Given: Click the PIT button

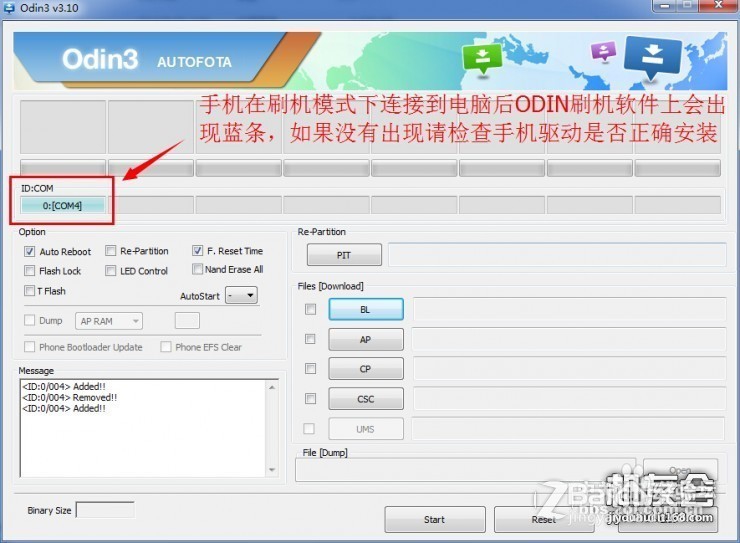Looking at the screenshot, I should 344,255.
